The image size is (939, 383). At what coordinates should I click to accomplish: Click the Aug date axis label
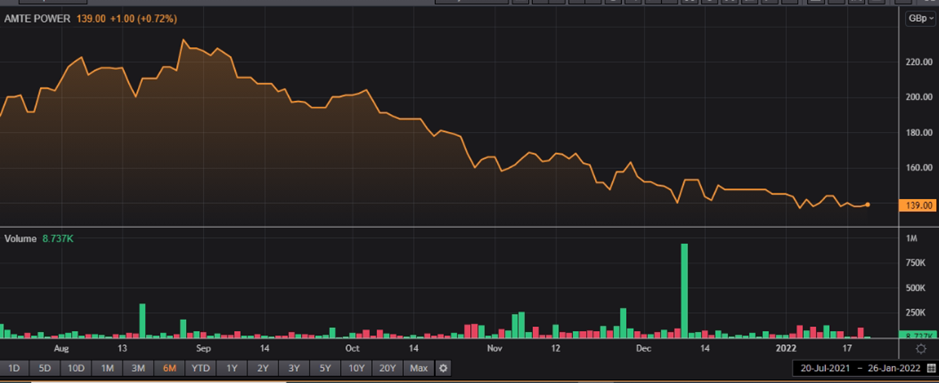click(61, 348)
